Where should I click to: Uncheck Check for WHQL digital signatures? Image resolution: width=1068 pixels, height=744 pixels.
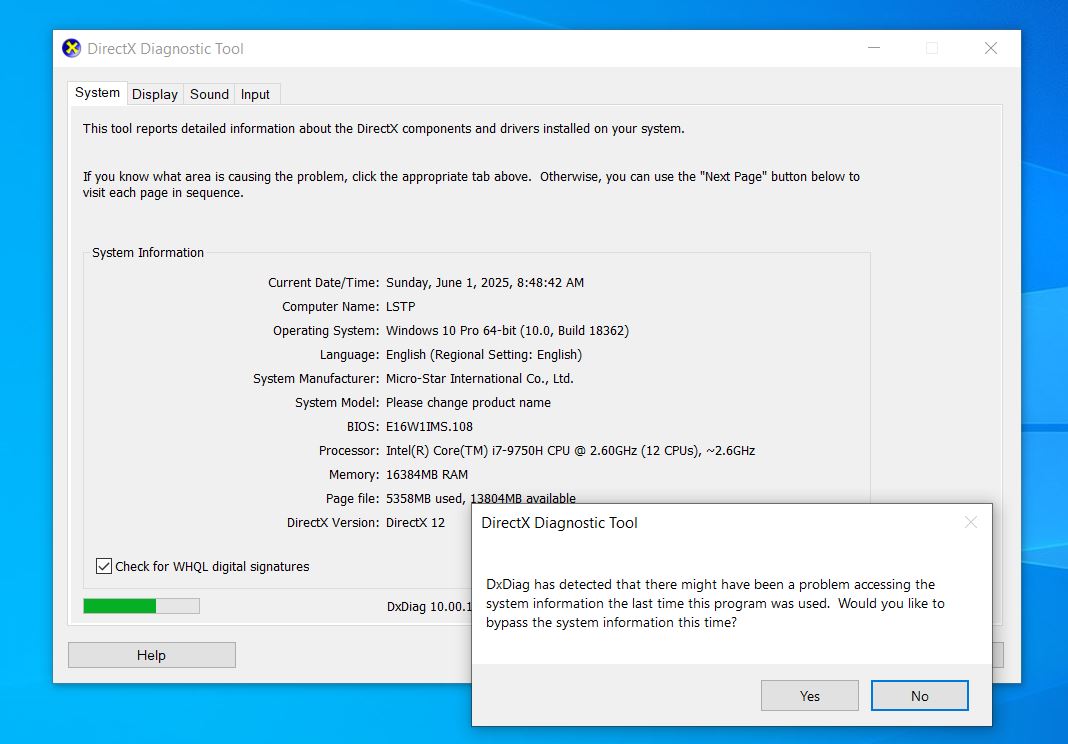104,566
